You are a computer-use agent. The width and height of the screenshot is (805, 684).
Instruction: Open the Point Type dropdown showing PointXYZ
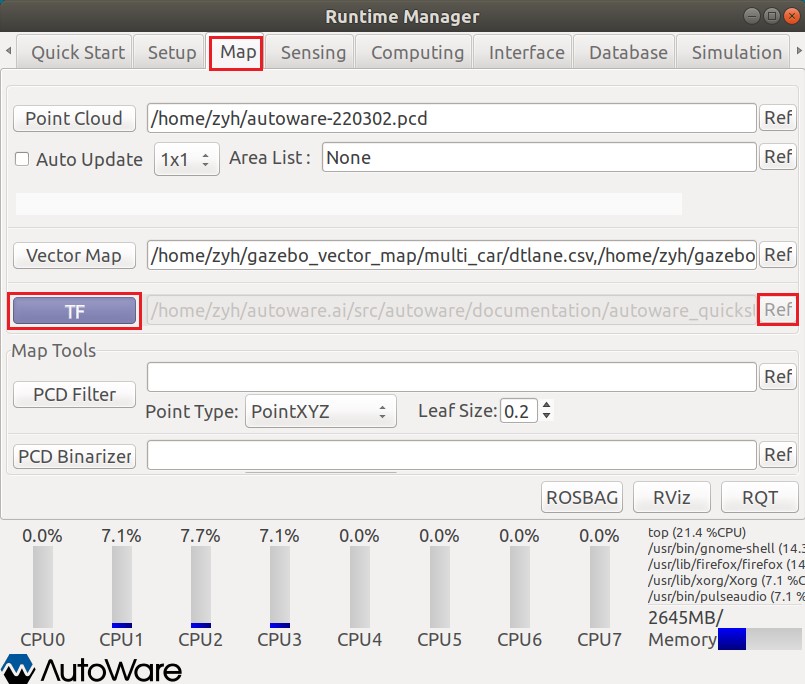(320, 410)
